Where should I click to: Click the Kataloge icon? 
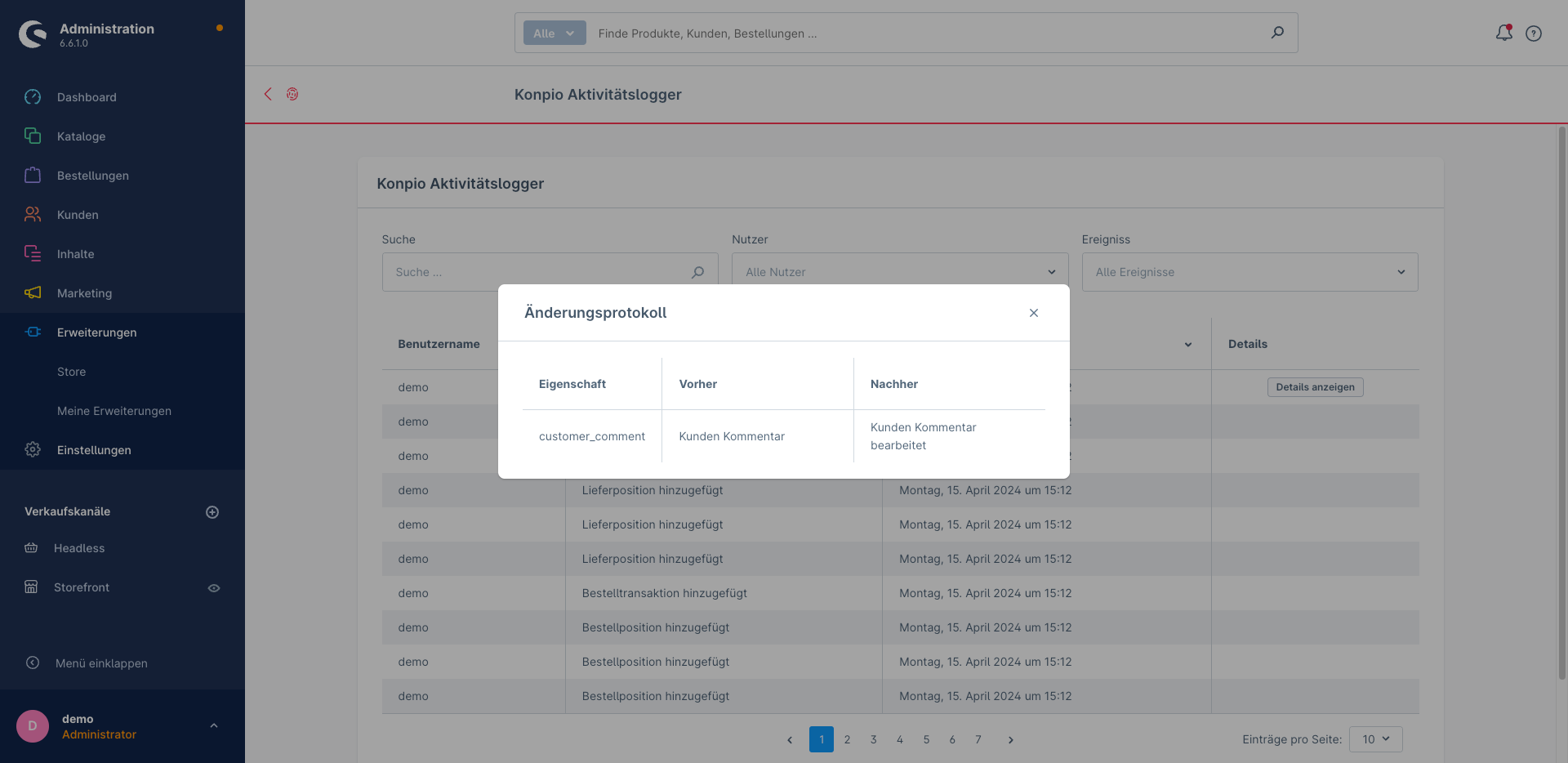pos(33,136)
